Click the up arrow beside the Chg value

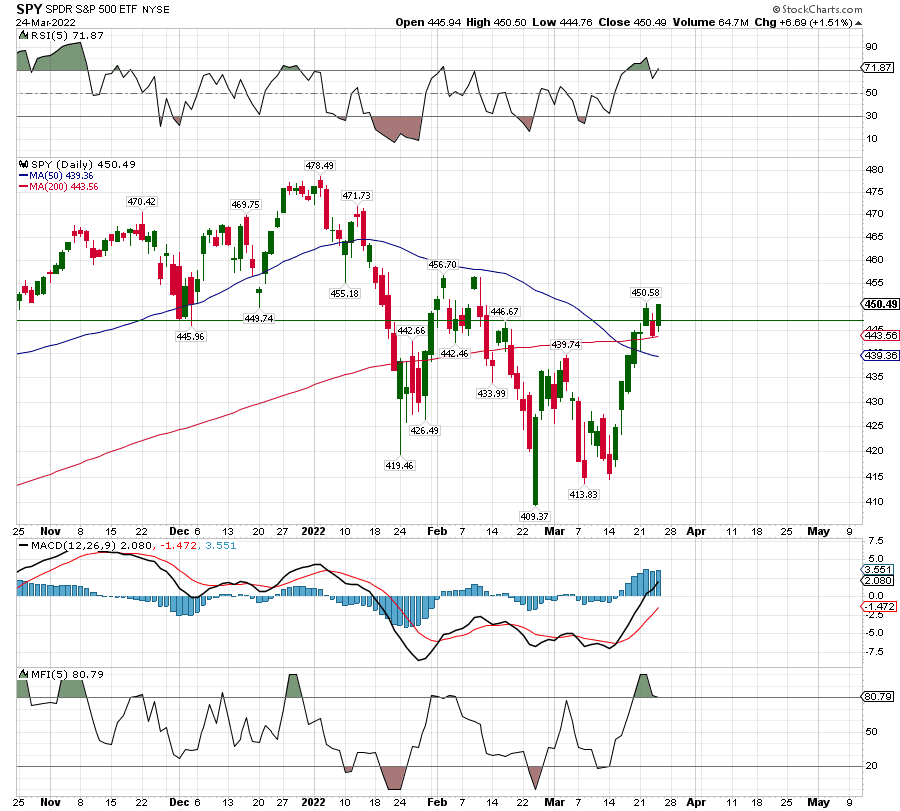(x=858, y=23)
